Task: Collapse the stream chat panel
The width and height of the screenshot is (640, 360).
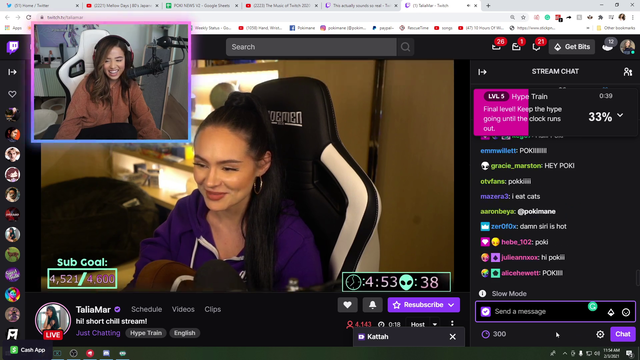Action: pos(482,72)
